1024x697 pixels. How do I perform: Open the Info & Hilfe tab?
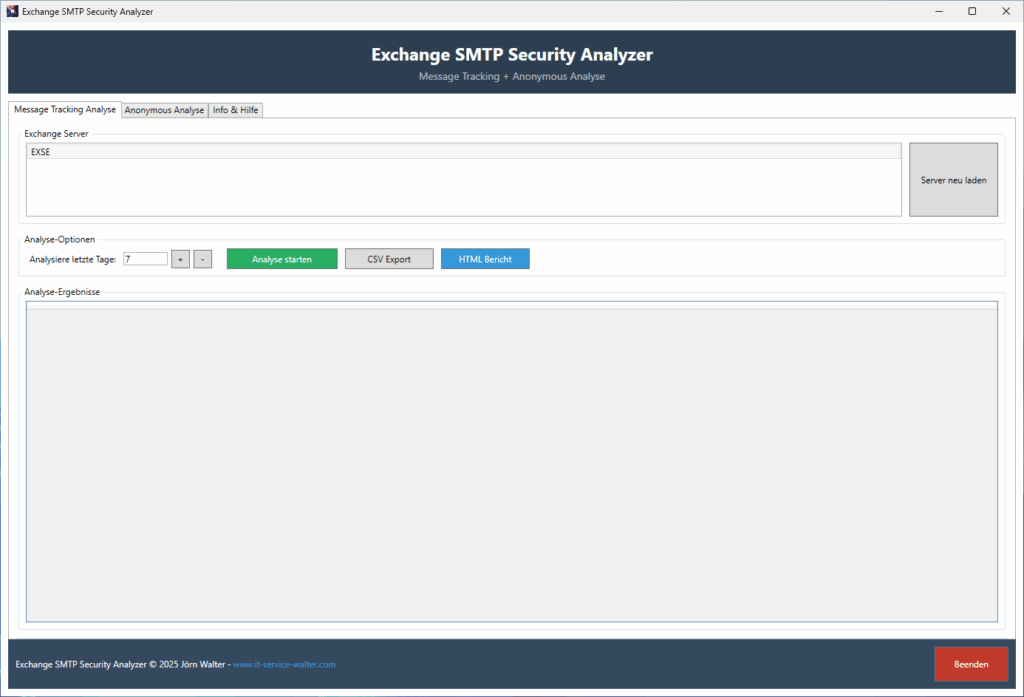235,110
